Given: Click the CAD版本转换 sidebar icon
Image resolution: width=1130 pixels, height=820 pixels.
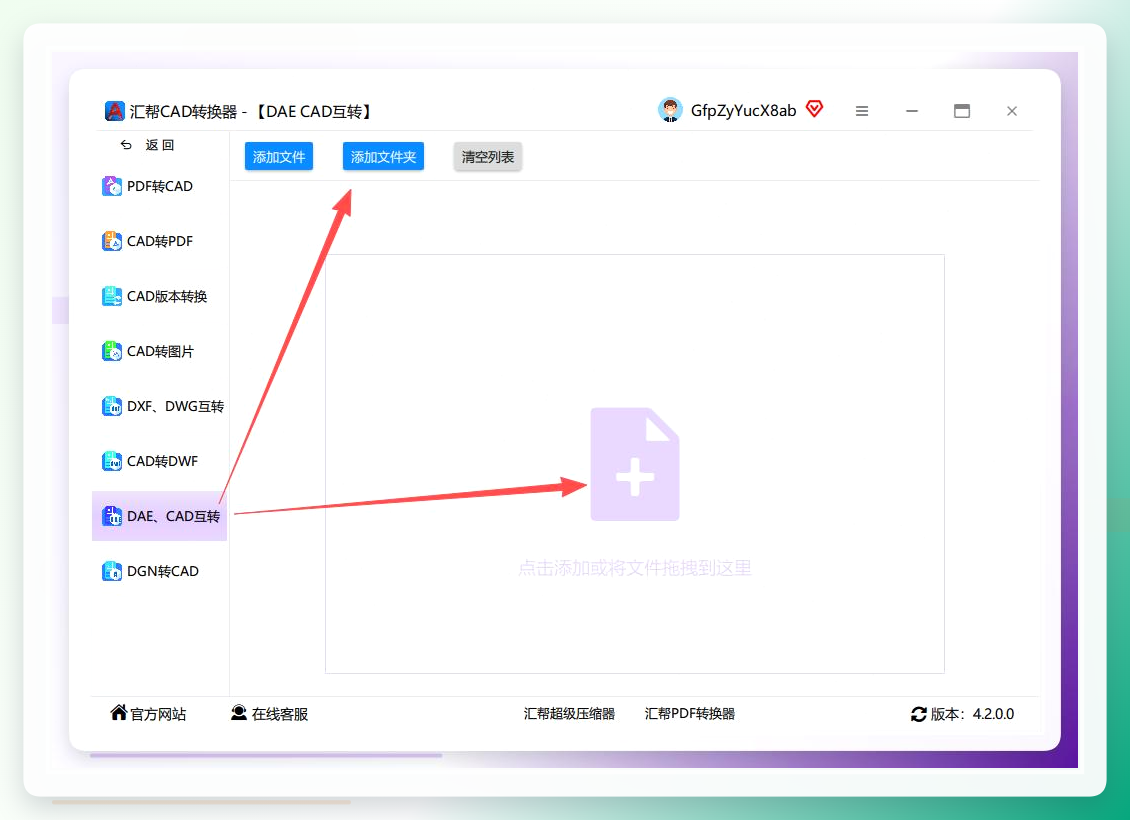Looking at the screenshot, I should coord(112,296).
